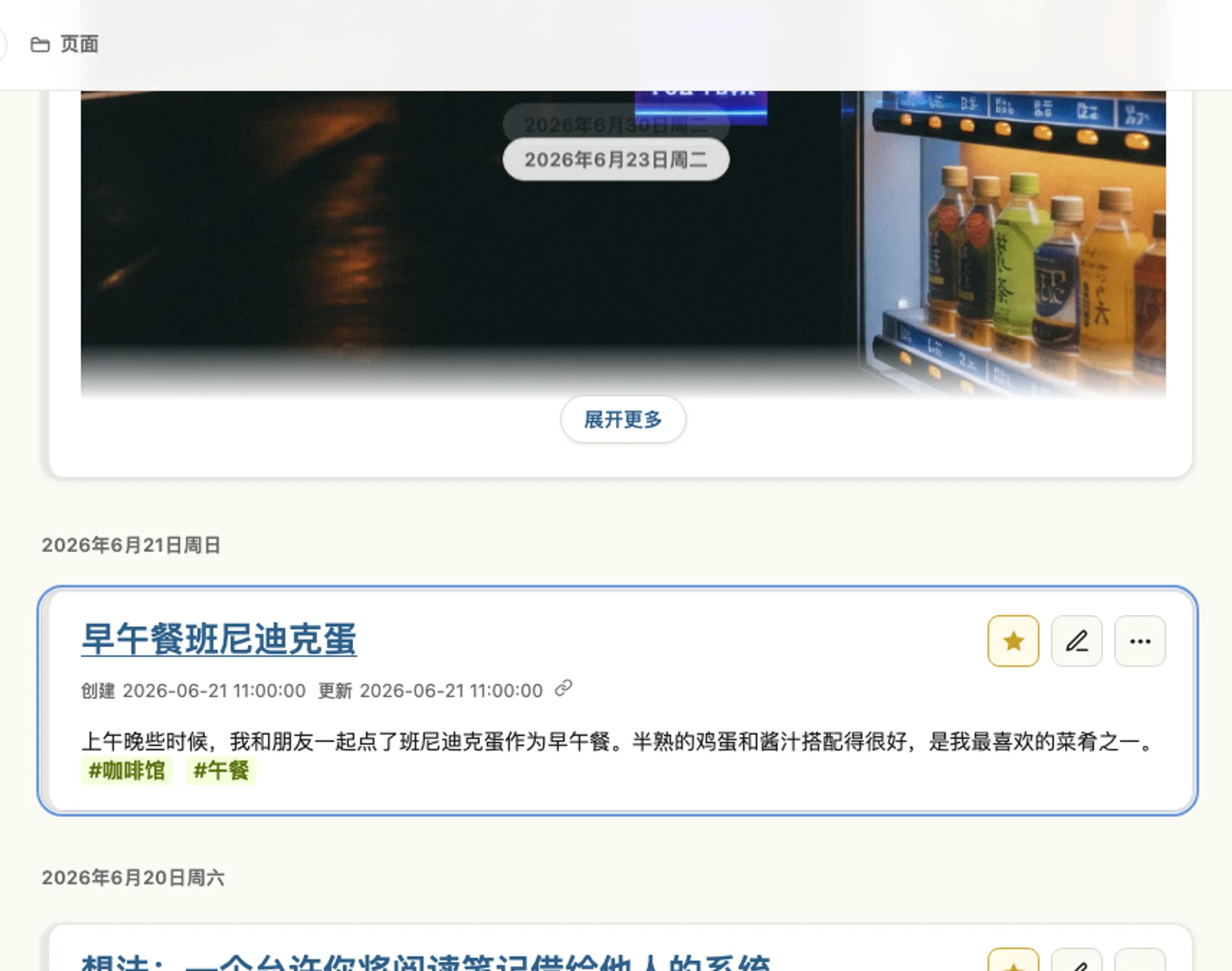Edit the 早午餐班尼迪克蛋 note with the pencil icon

pos(1076,641)
